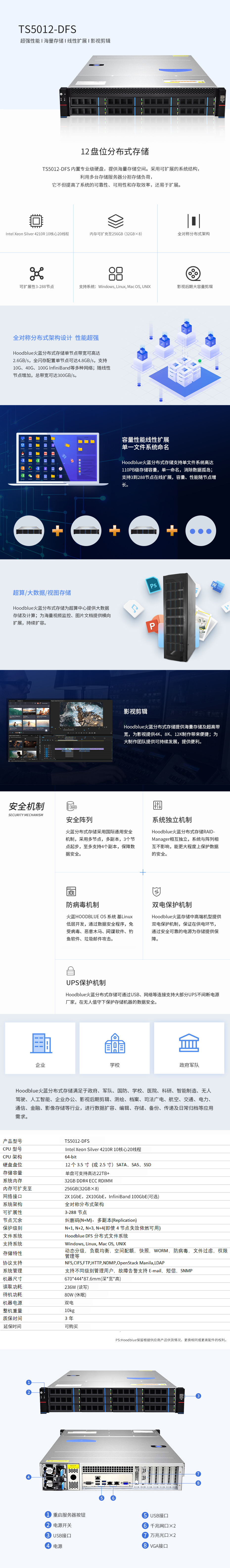Click the blue three-dots circle
This screenshot has width=230, height=1568.
[x=201, y=531]
